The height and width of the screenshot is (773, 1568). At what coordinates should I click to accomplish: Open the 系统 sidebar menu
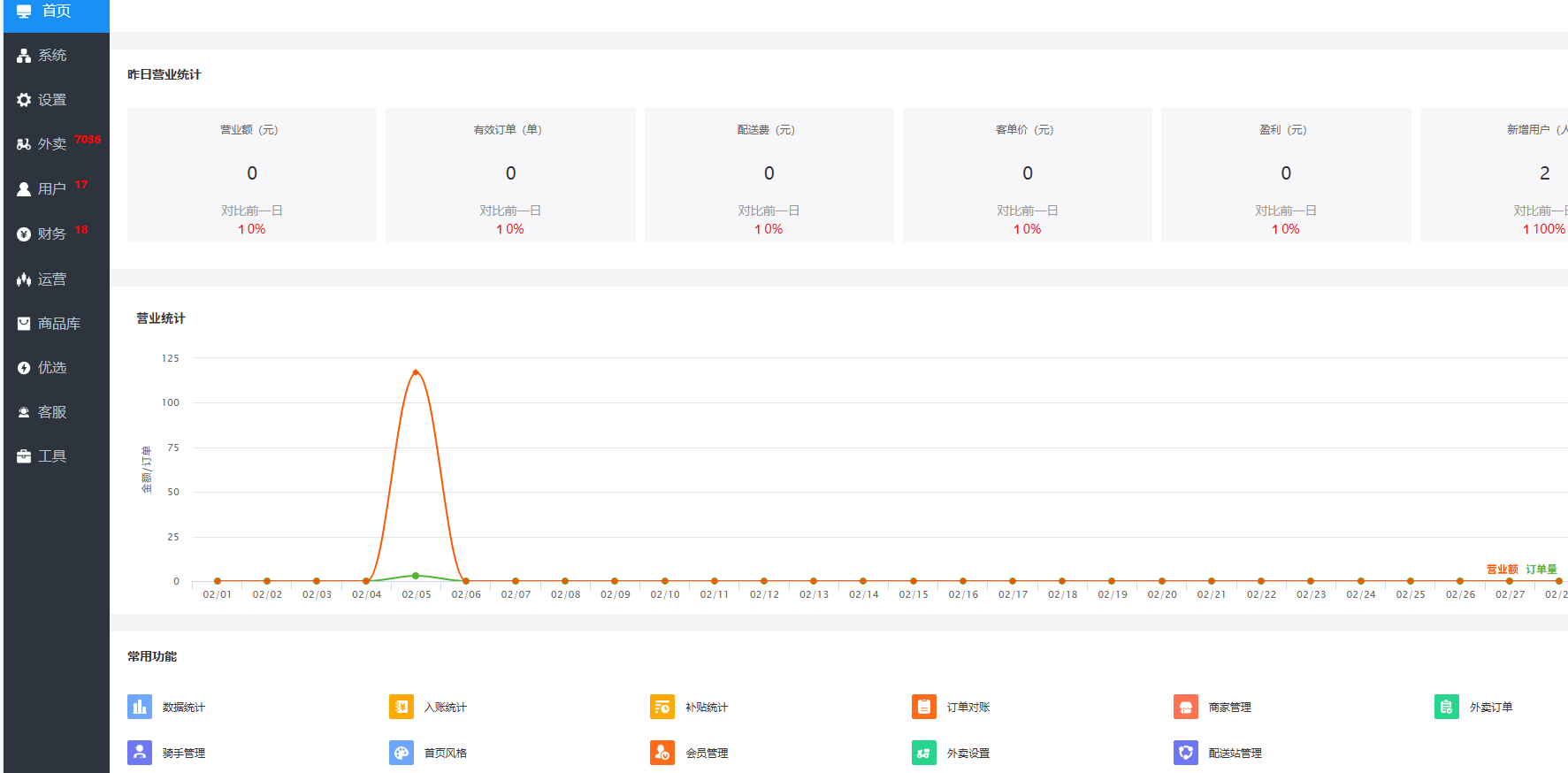pyautogui.click(x=52, y=55)
